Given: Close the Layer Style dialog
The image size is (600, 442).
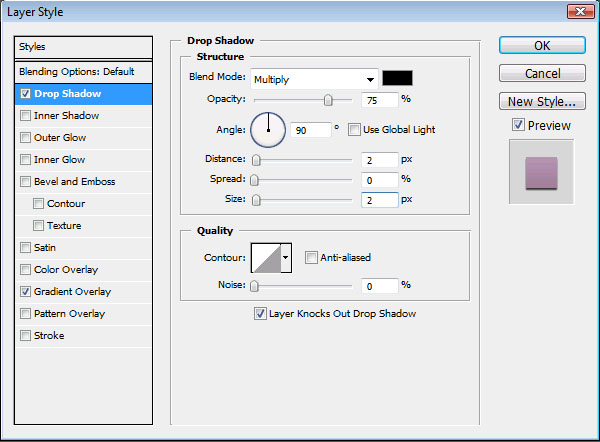Looking at the screenshot, I should [x=580, y=11].
